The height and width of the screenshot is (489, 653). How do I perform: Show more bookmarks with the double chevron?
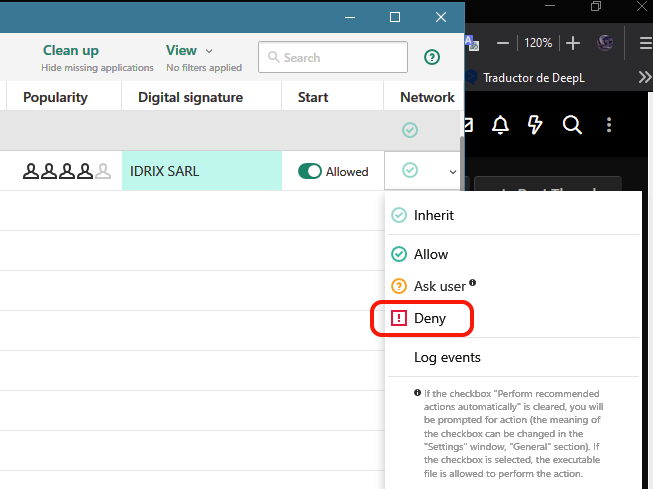[644, 77]
